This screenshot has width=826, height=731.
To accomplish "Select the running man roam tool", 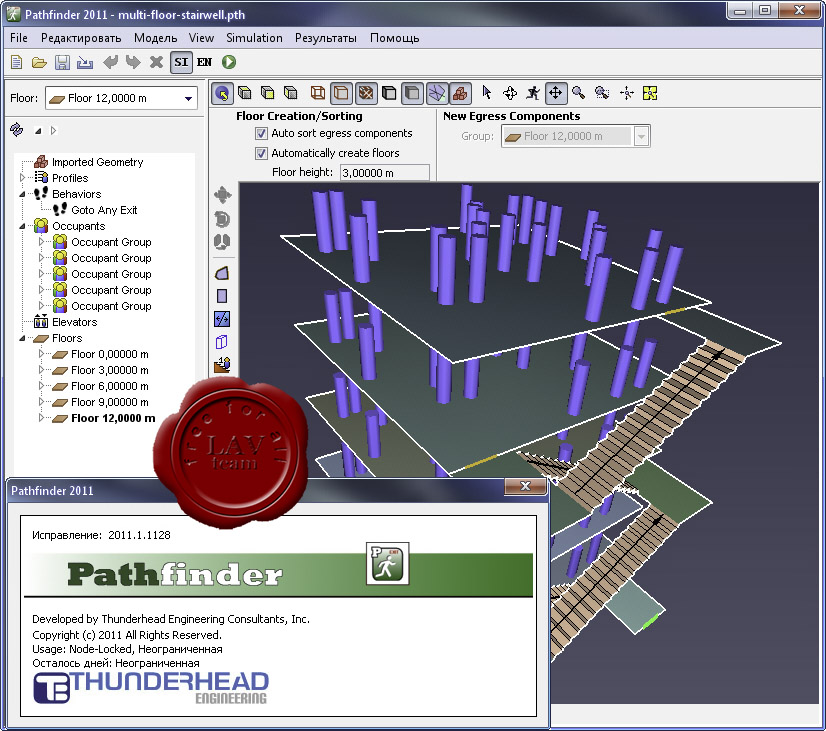I will click(533, 93).
